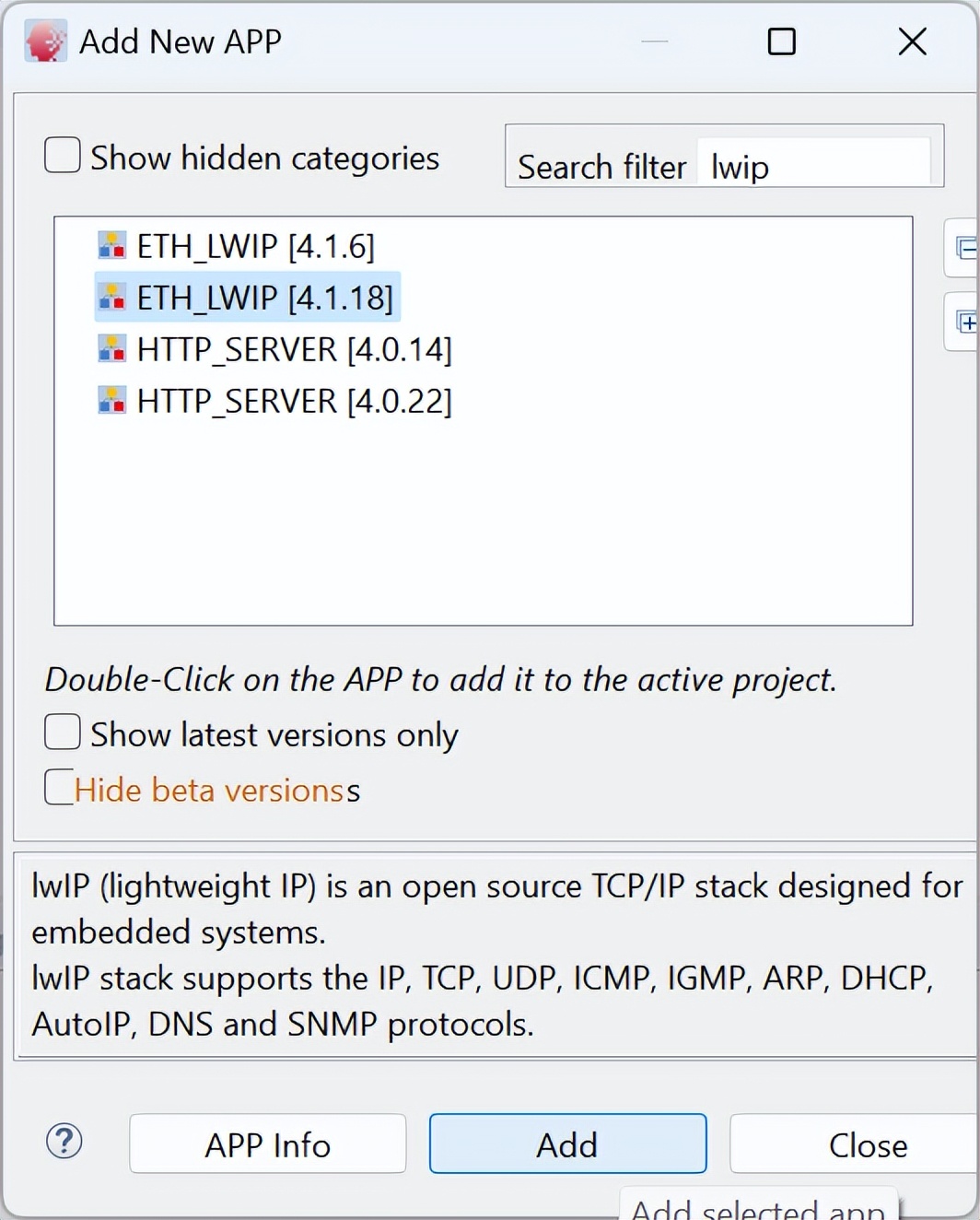Enable Show hidden categories checkbox
Viewport: 980px width, 1220px height.
click(x=63, y=155)
